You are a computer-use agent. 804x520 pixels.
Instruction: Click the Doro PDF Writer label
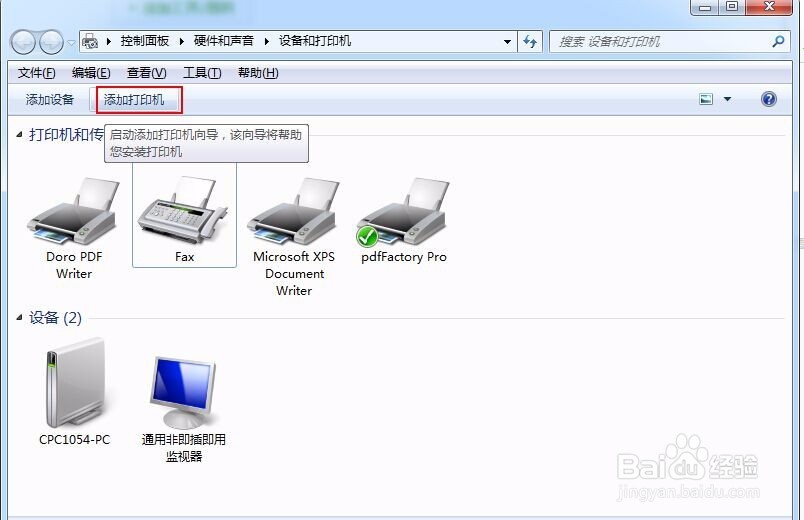tap(74, 265)
